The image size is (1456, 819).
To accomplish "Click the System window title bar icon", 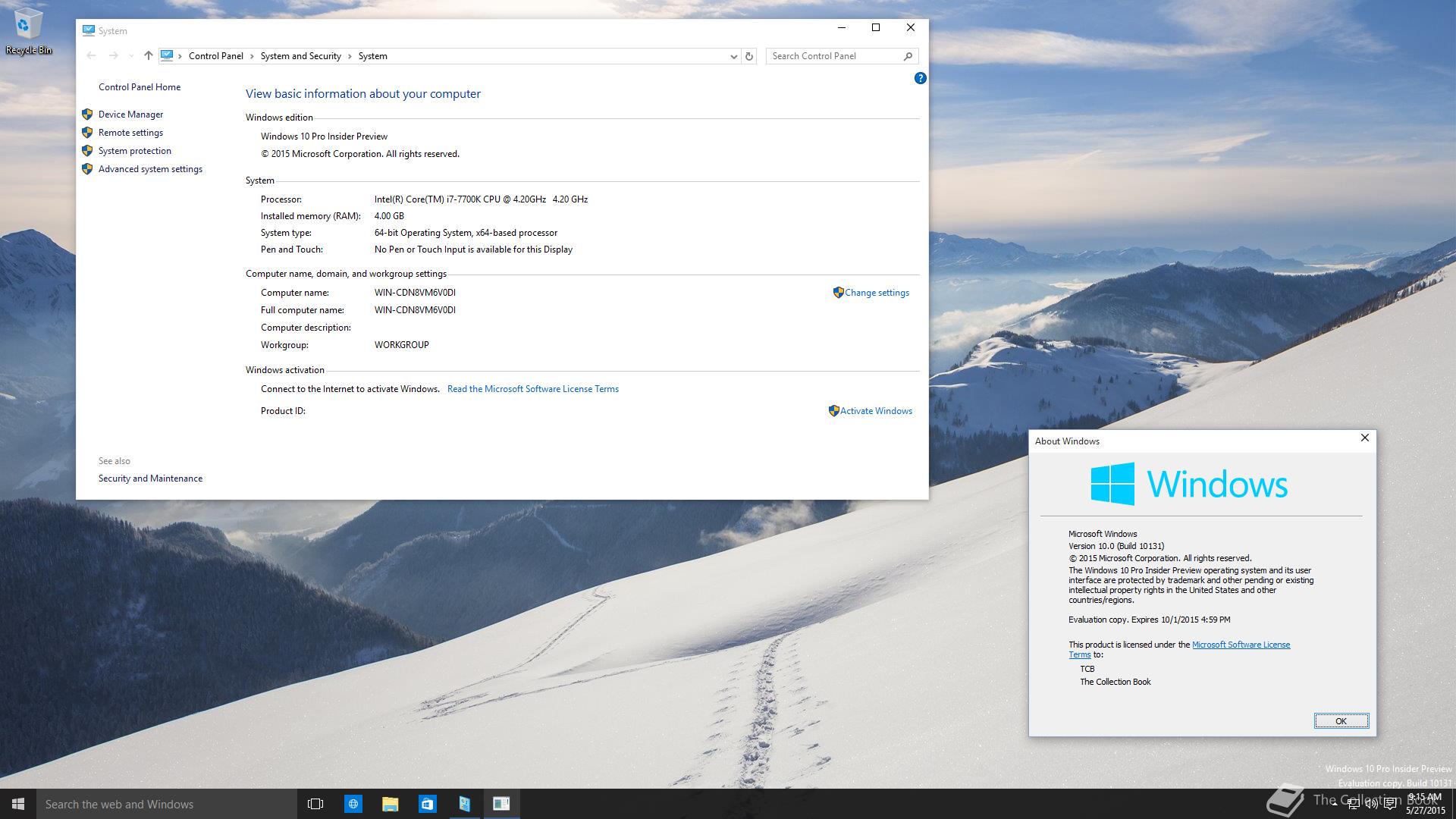I will coord(89,30).
